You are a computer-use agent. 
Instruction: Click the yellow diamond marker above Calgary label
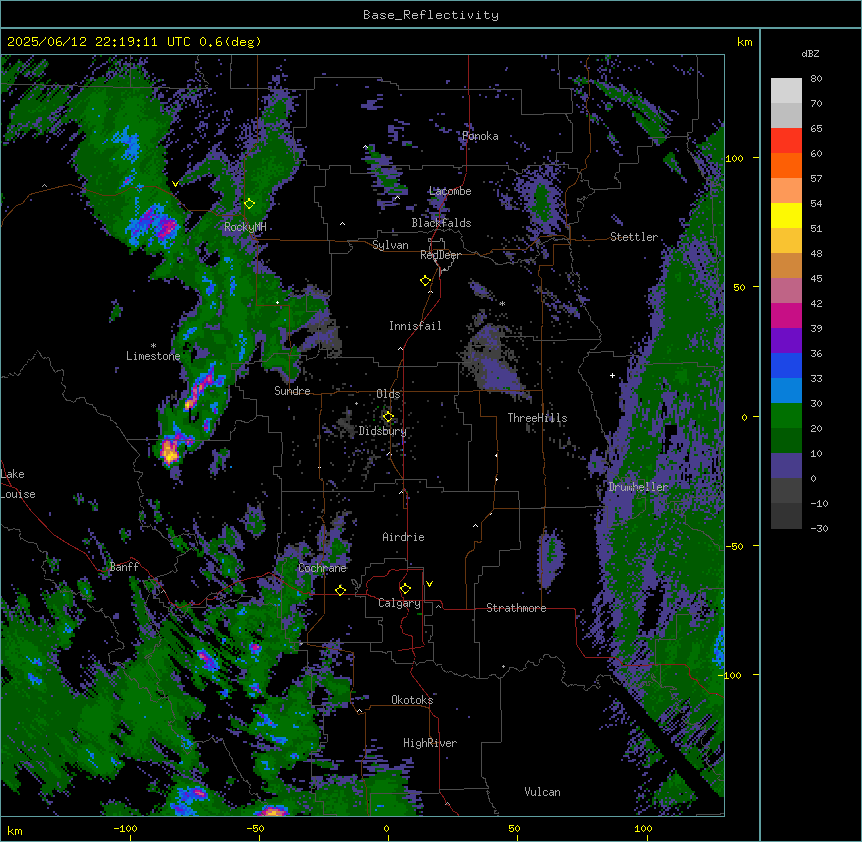click(405, 589)
